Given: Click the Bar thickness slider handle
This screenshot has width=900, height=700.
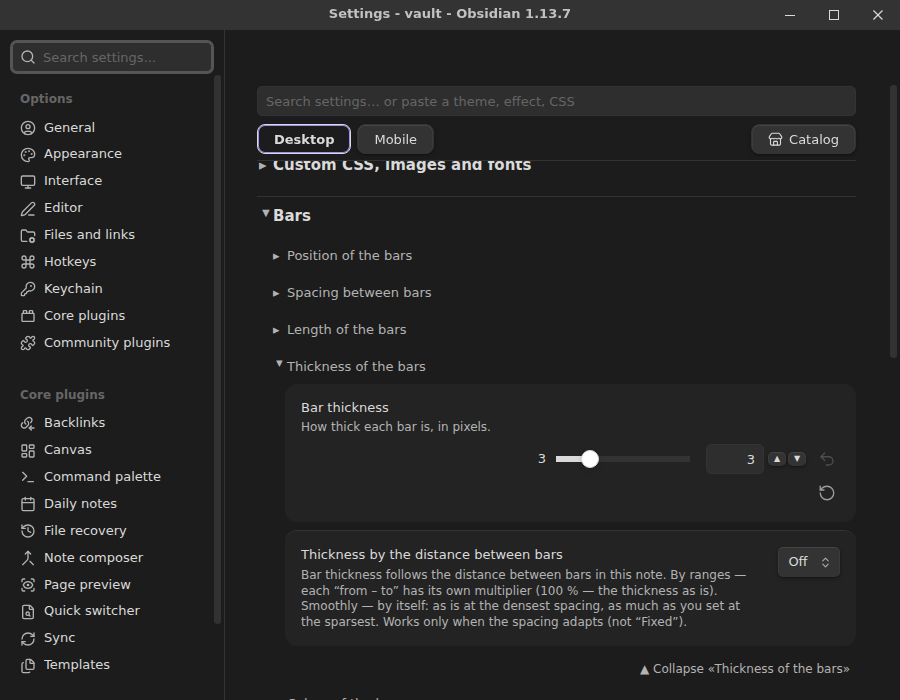Looking at the screenshot, I should point(589,459).
